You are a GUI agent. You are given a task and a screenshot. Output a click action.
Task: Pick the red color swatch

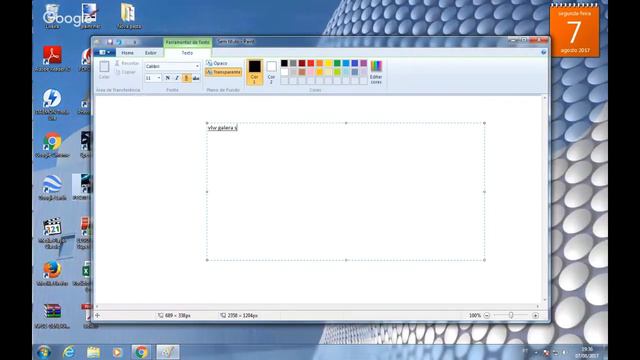311,63
